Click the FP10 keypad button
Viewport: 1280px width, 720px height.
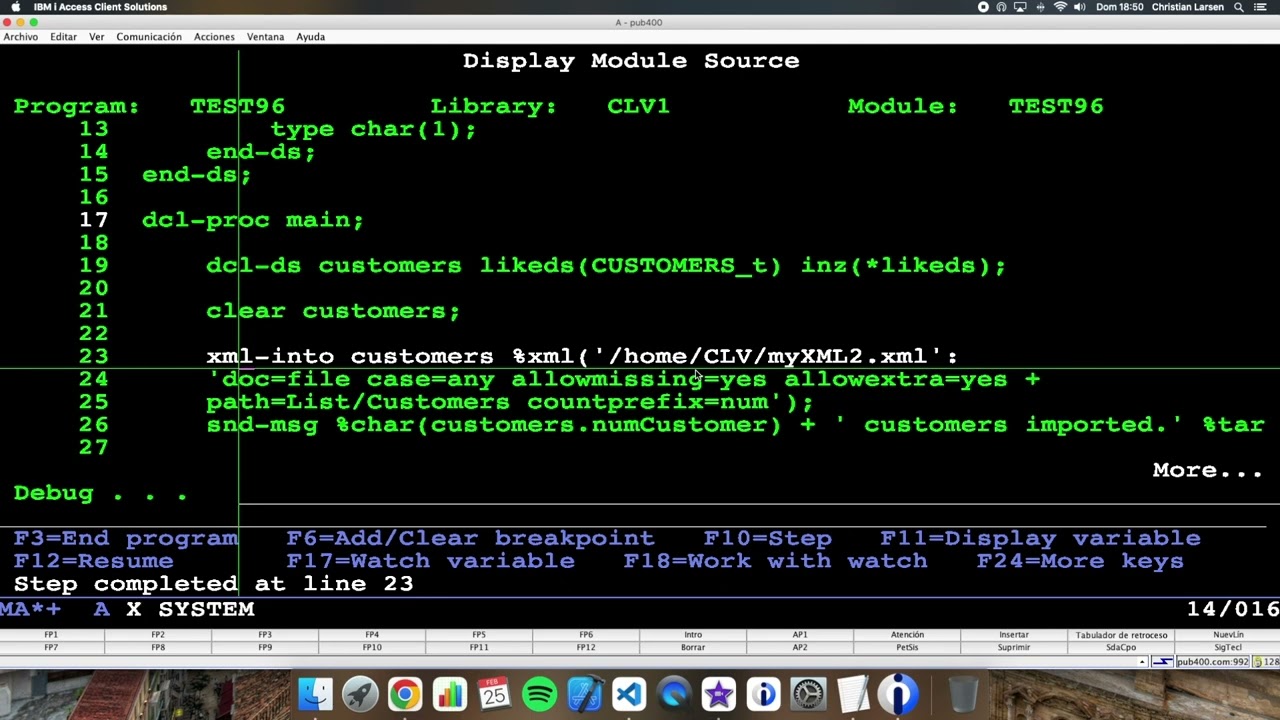click(372, 647)
